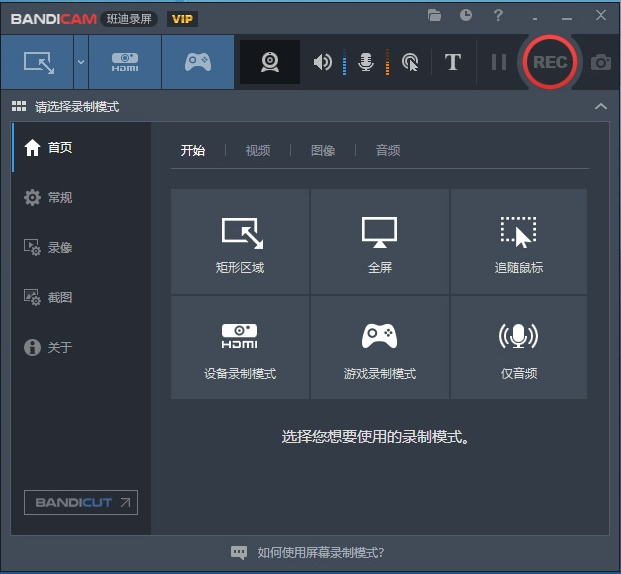
Task: Click 请选择录制模式 header text
Action: 77,107
